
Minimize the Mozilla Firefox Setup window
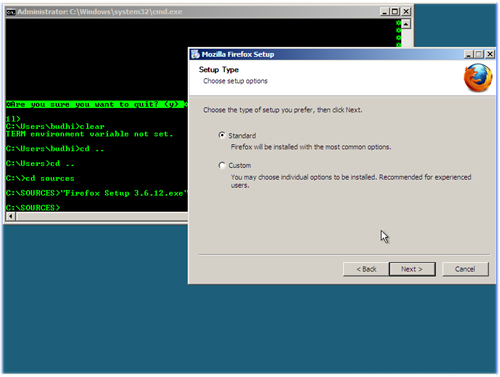(x=469, y=54)
